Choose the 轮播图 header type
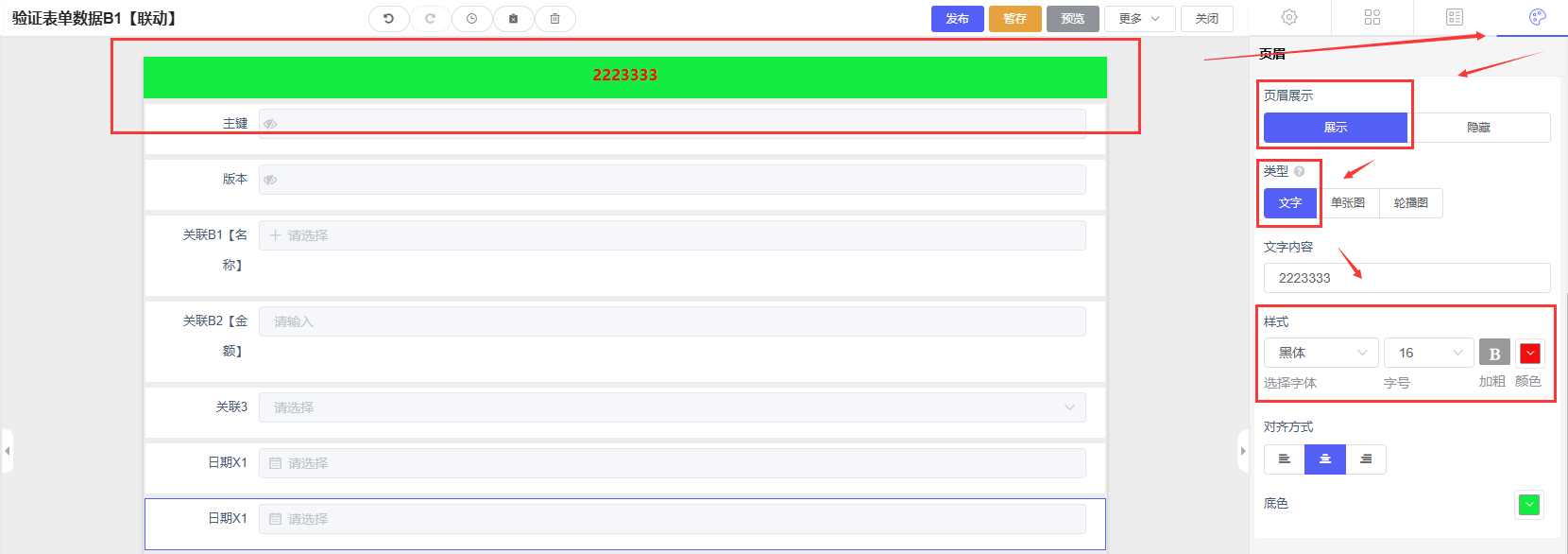The height and width of the screenshot is (554, 1568). point(1410,203)
